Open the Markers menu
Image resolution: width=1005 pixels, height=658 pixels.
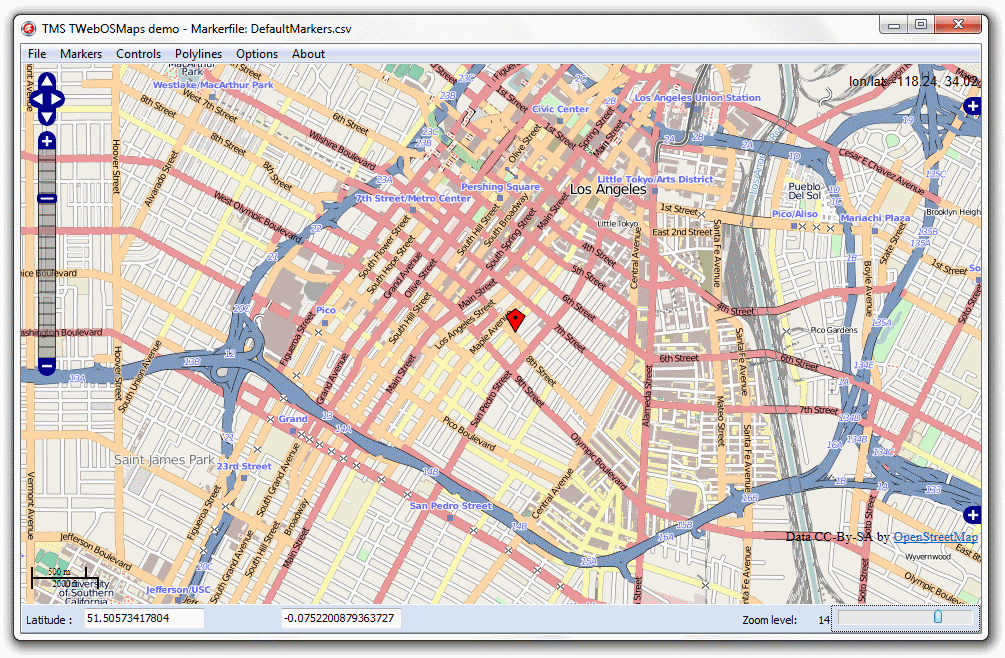[81, 53]
